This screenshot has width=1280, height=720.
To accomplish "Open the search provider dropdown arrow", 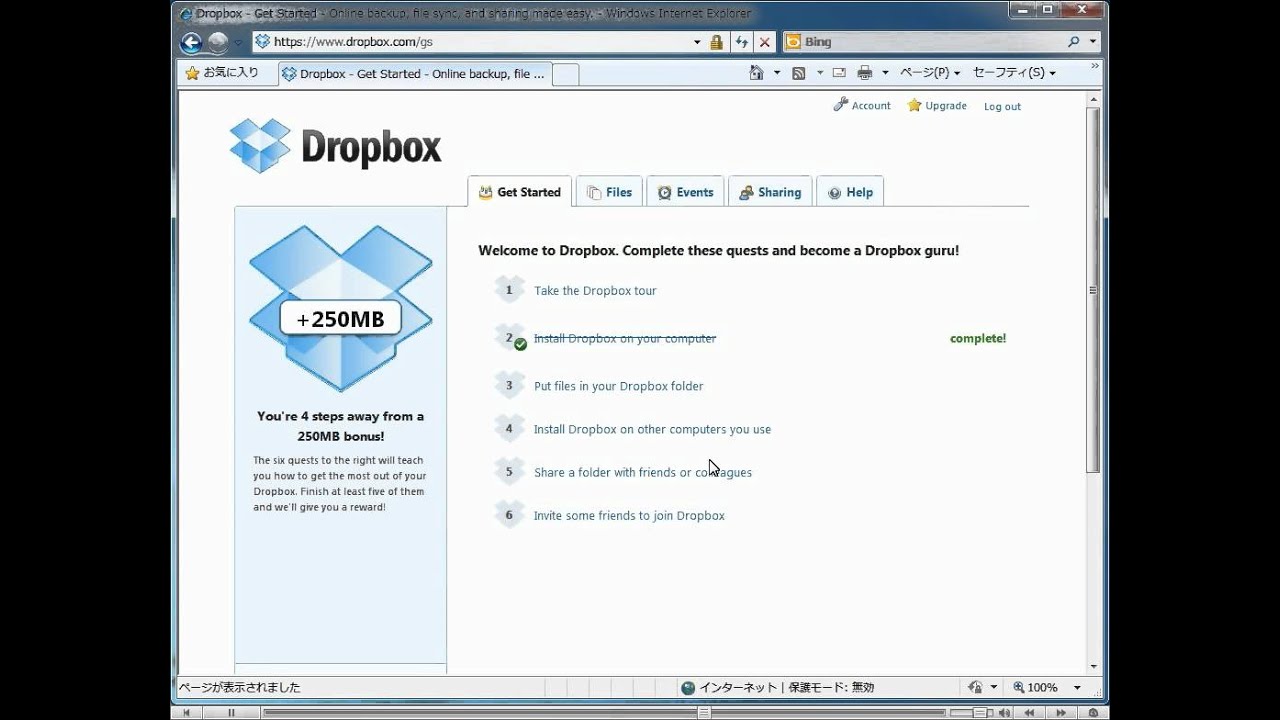I will (x=1092, y=42).
